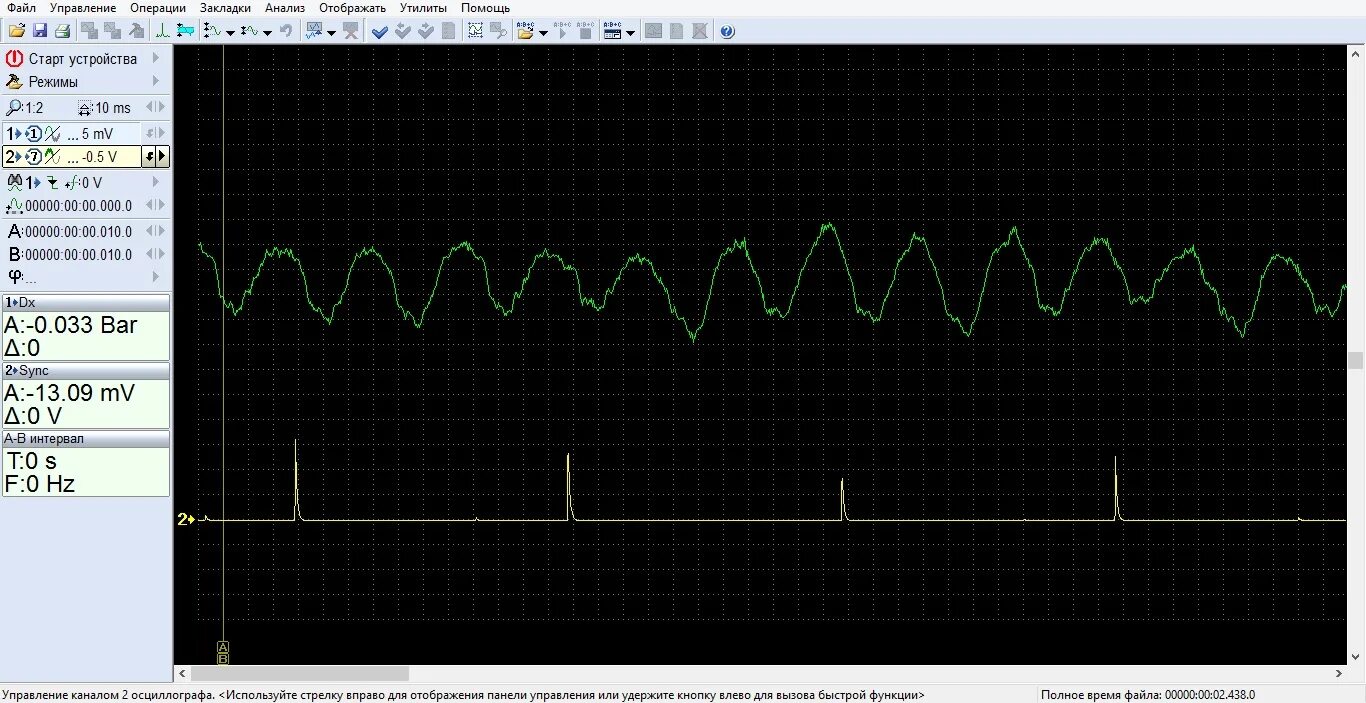Image resolution: width=1366 pixels, height=703 pixels.
Task: Open the Управление menu
Action: point(83,8)
